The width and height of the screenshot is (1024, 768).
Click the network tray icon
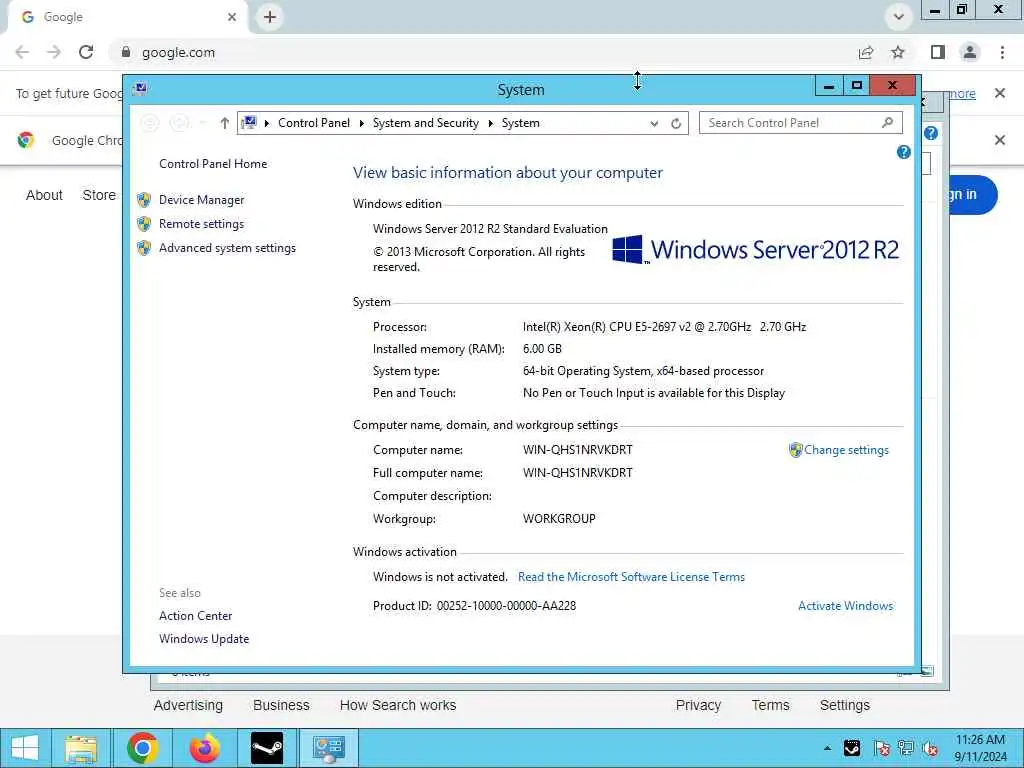tap(906, 748)
